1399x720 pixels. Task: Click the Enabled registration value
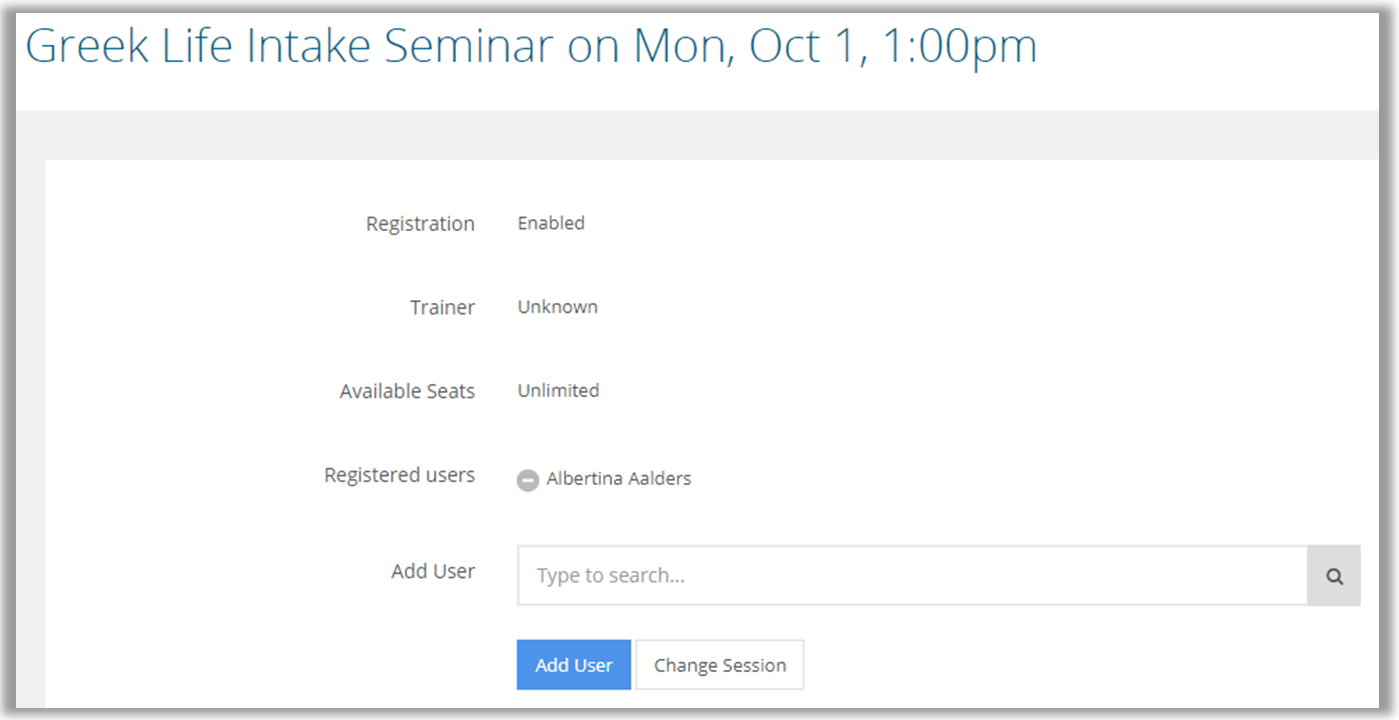coord(551,223)
